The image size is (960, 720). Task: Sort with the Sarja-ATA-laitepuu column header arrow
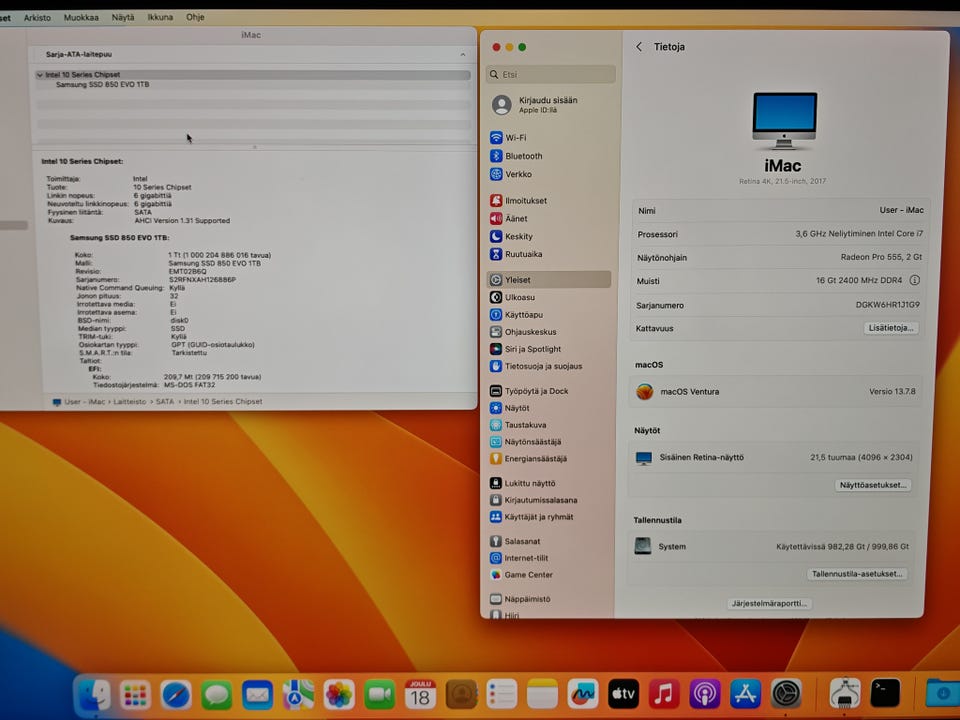(462, 54)
